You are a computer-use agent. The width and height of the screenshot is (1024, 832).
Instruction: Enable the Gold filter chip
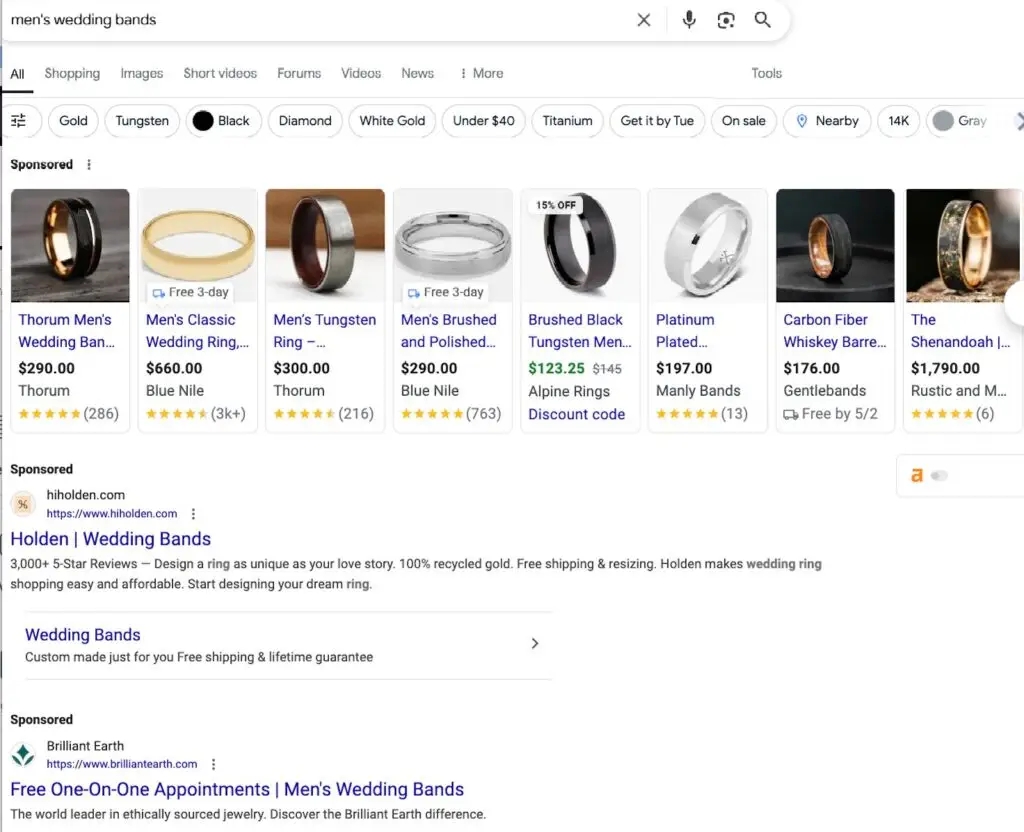coord(72,120)
